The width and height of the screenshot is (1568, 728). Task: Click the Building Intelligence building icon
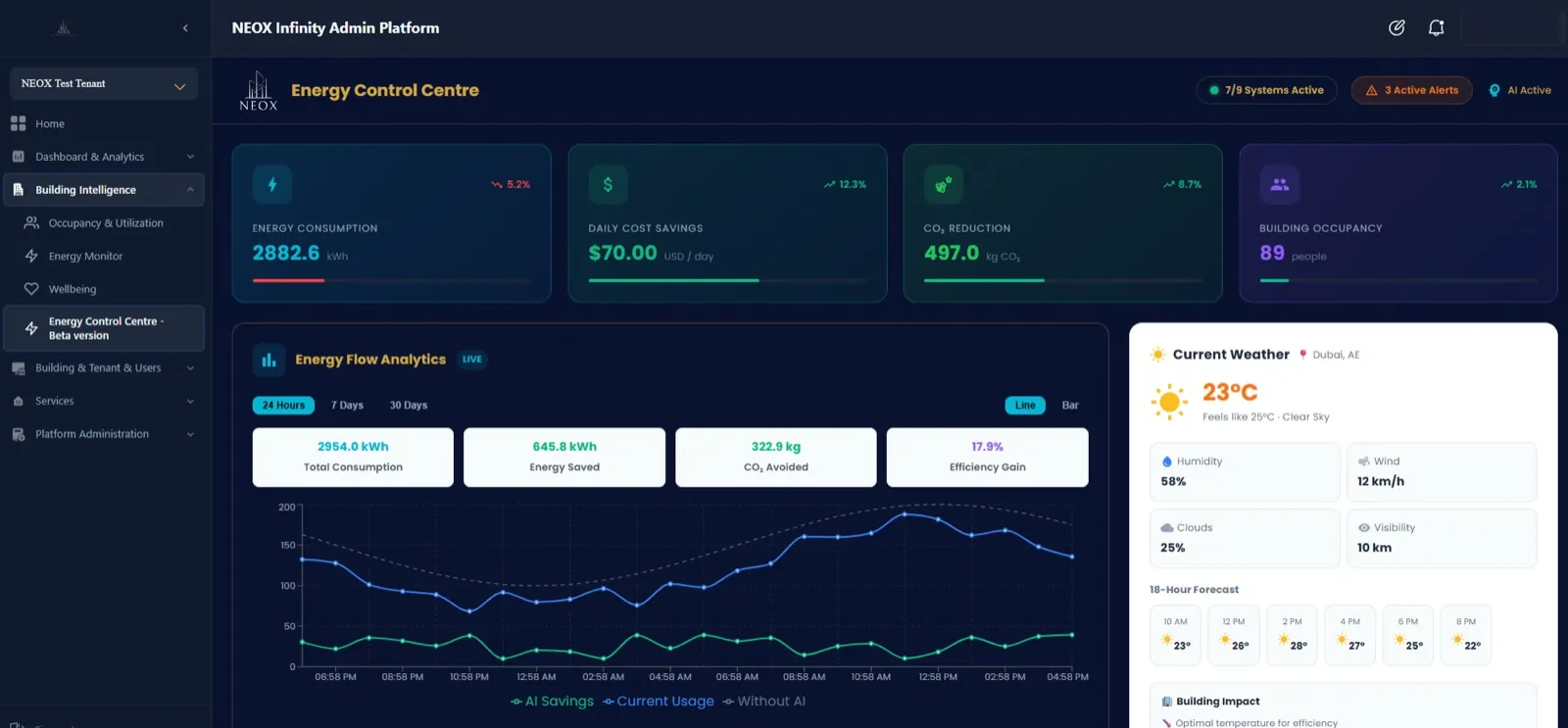pos(18,190)
